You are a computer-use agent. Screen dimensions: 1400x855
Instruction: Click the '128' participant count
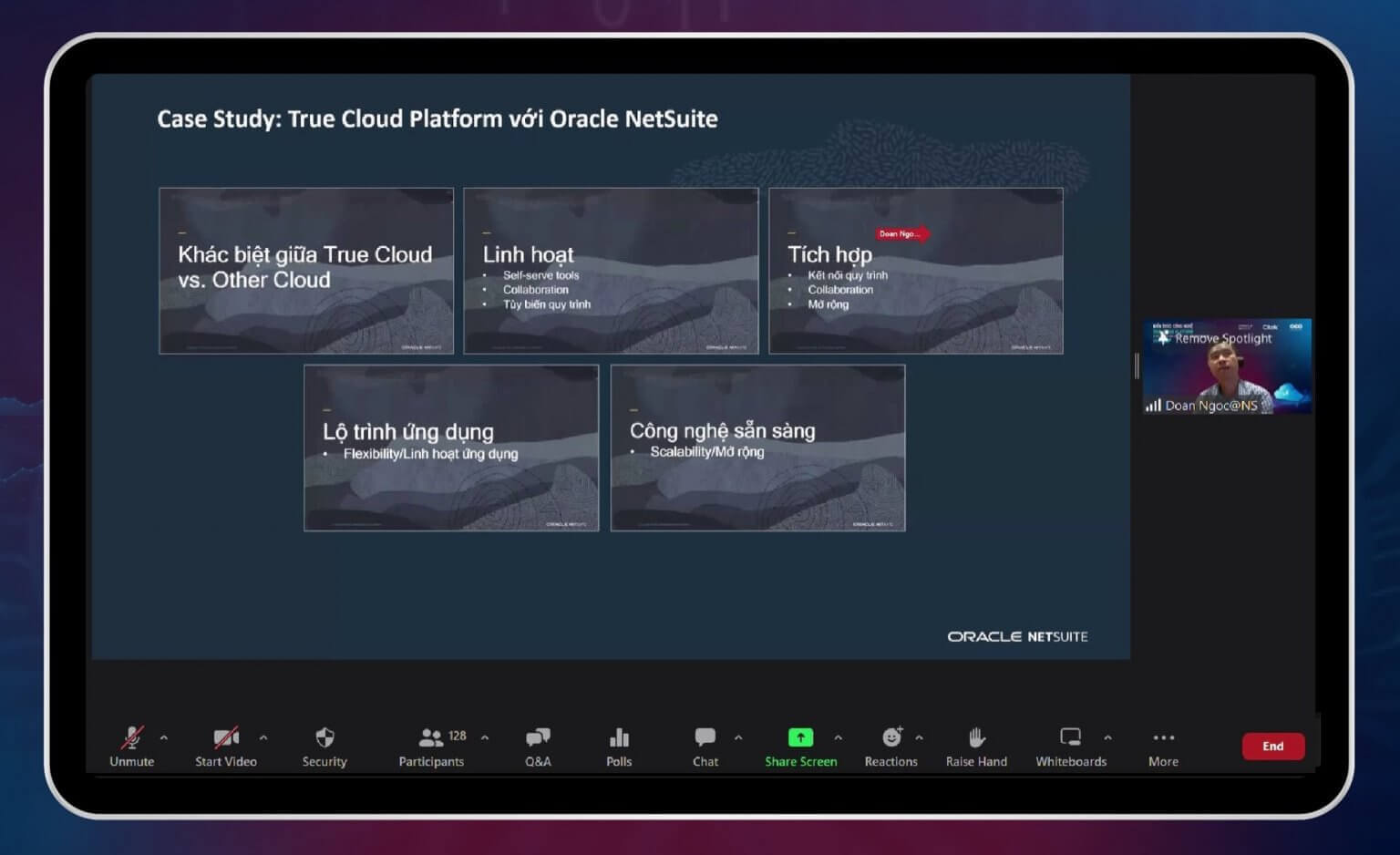pos(458,736)
